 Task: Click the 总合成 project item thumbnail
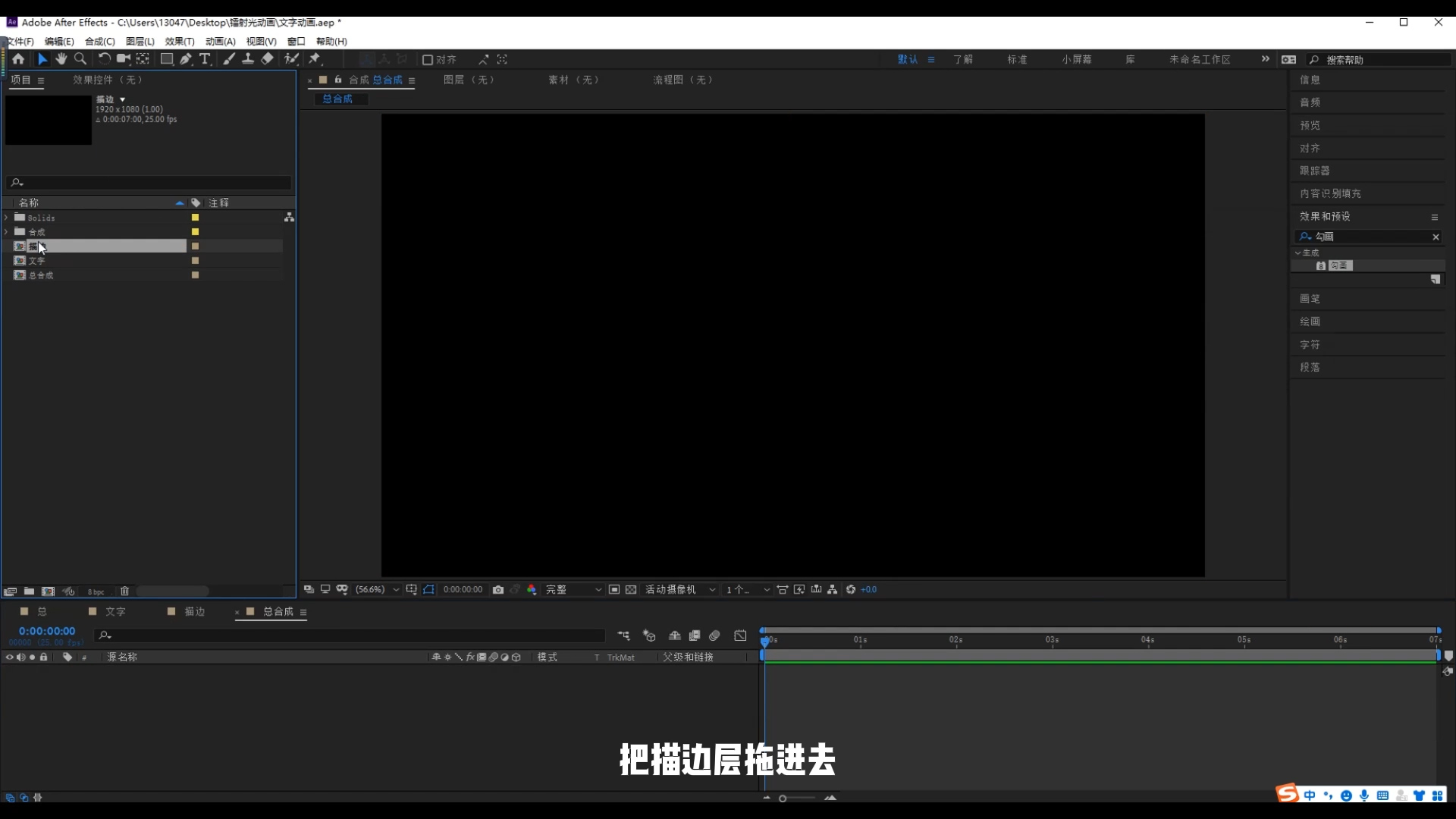coord(19,275)
